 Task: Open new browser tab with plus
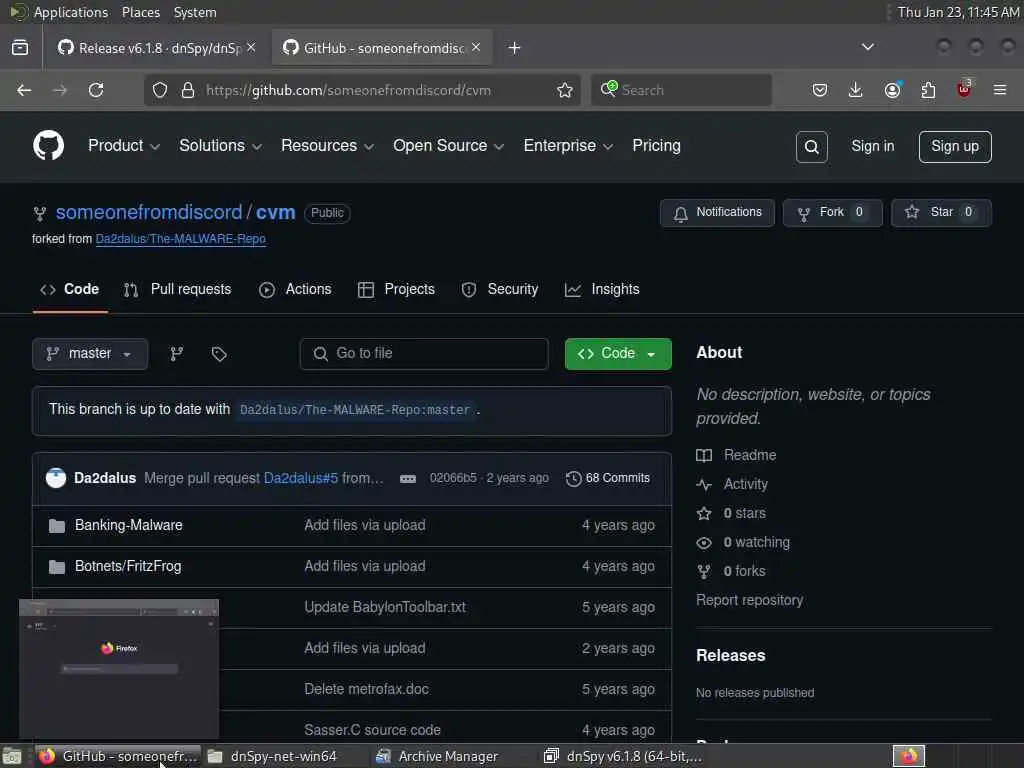point(515,48)
